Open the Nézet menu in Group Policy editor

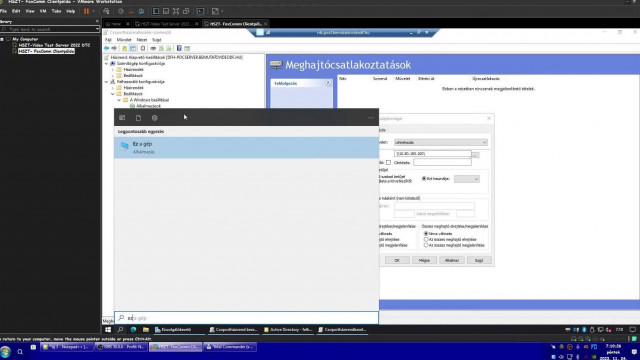coord(142,40)
